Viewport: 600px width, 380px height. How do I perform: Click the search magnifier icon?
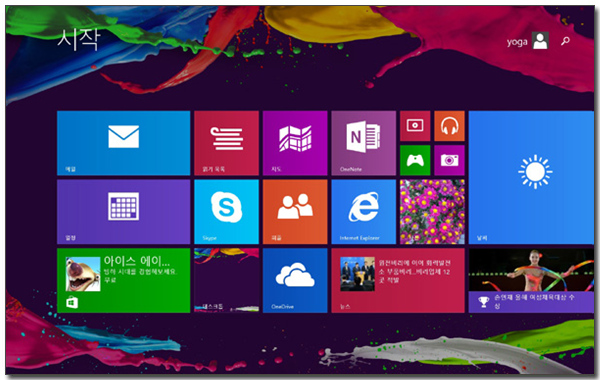coord(565,41)
